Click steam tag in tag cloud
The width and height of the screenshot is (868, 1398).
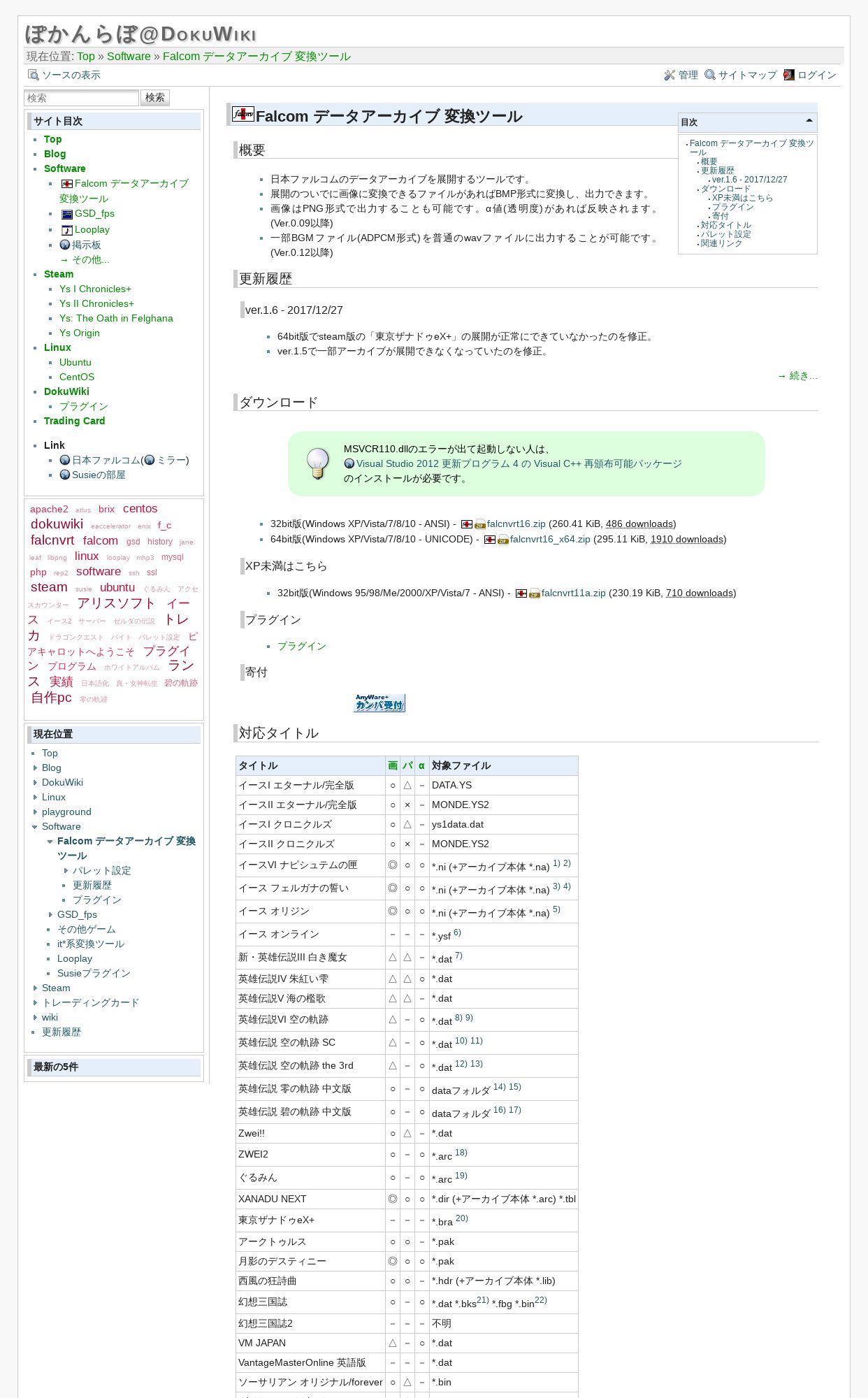pyautogui.click(x=49, y=587)
